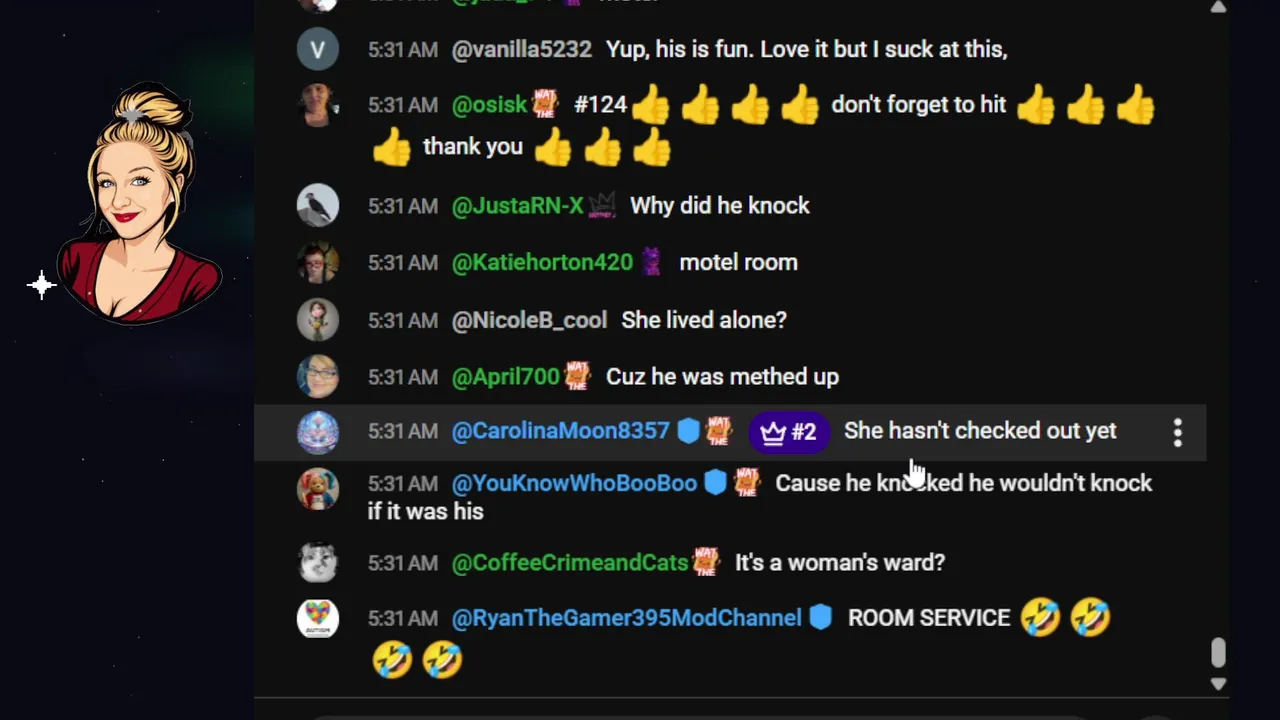Screen dimensions: 1280x720
Task: Click the blue shield badge beside YouKnowWhoBooBoo
Action: pyautogui.click(x=715, y=483)
